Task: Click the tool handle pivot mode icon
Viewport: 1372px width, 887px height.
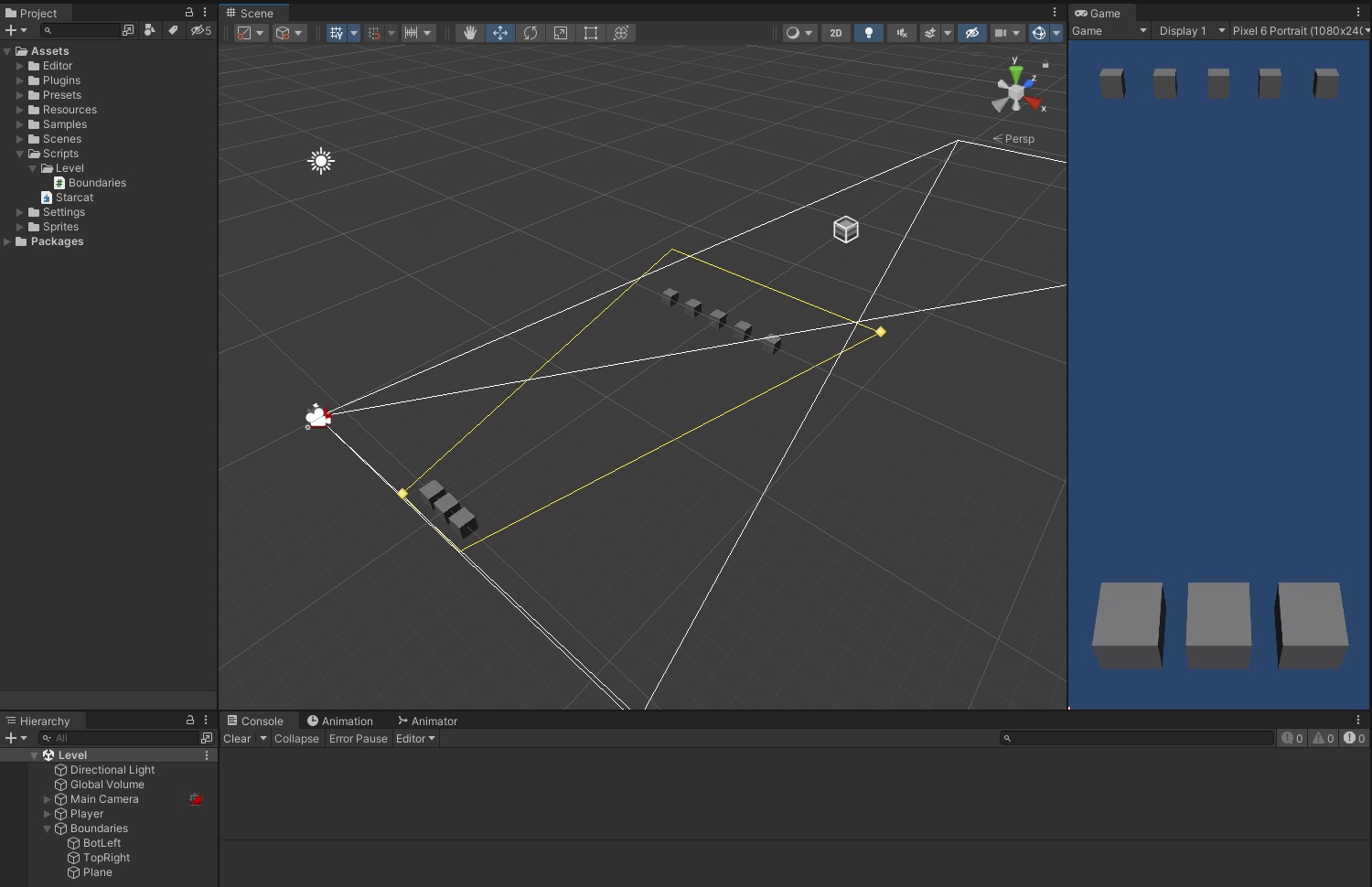Action: coord(244,33)
